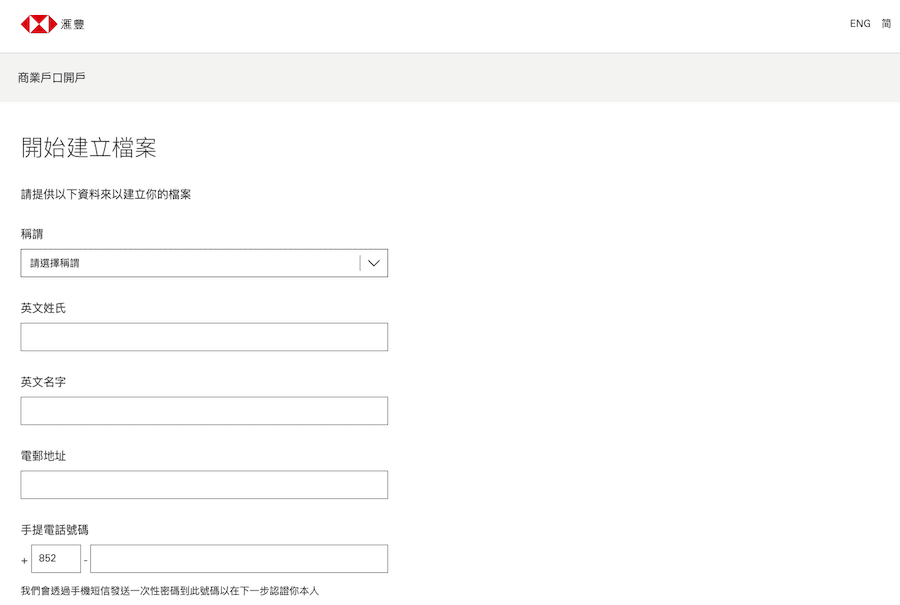
Task: Click the 電郵地址 field label
Action: (43, 456)
